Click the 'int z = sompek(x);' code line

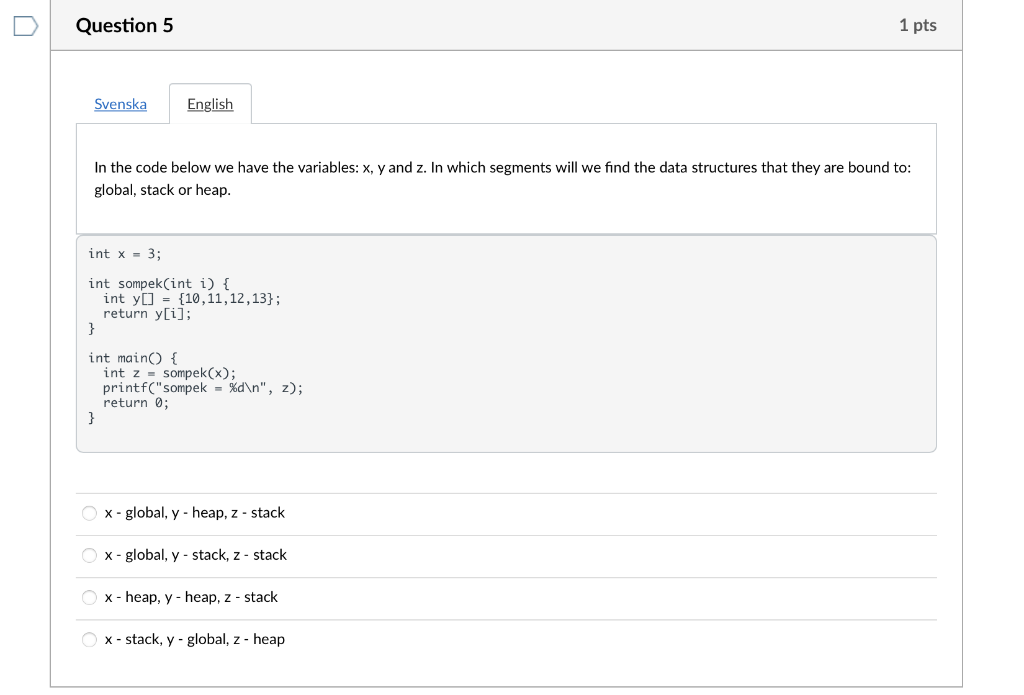[x=169, y=373]
